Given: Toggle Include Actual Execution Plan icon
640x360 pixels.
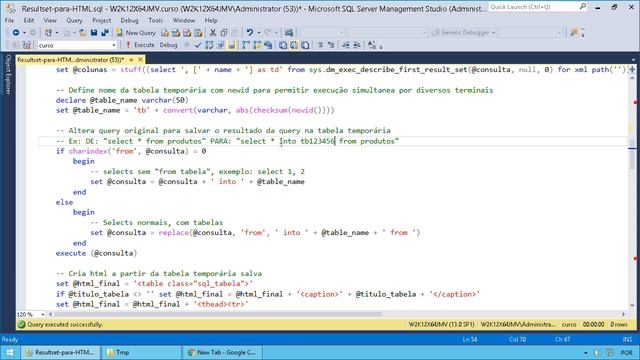Looking at the screenshot, I should 246,45.
